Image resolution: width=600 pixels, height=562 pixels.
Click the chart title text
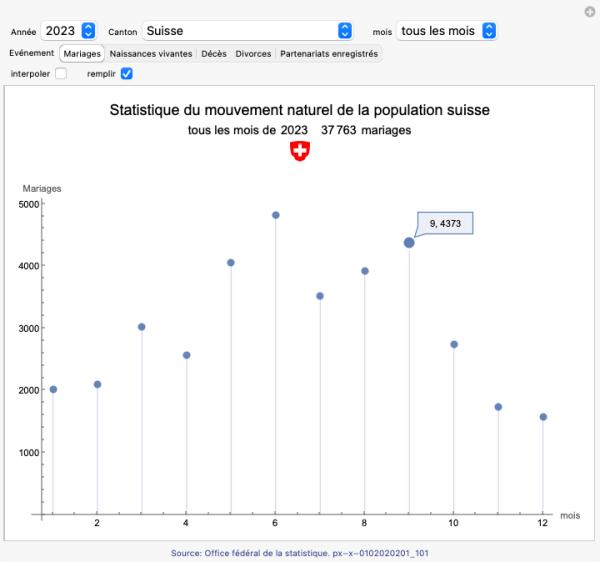click(299, 109)
